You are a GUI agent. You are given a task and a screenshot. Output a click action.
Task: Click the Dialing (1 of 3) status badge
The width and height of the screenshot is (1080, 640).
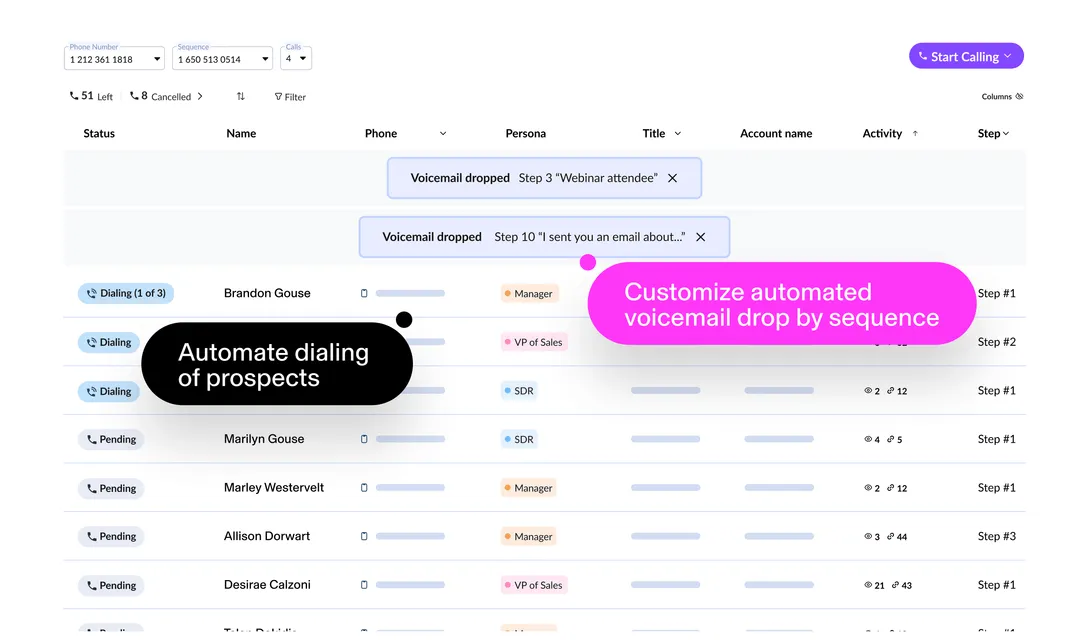coord(126,293)
